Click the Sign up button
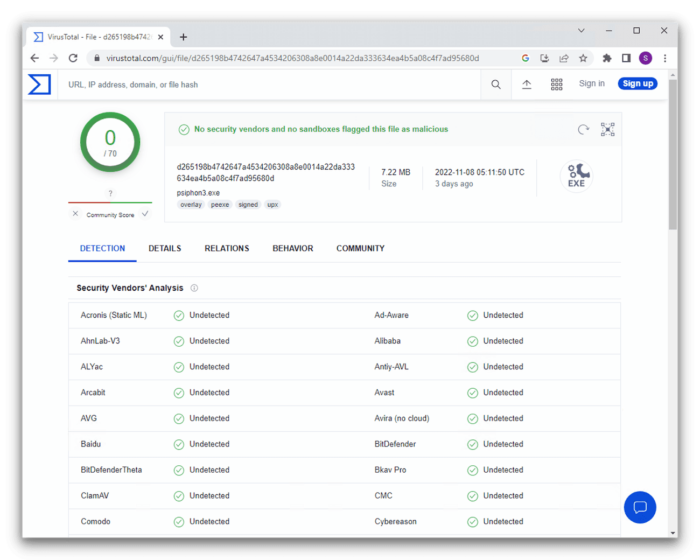 (x=637, y=84)
